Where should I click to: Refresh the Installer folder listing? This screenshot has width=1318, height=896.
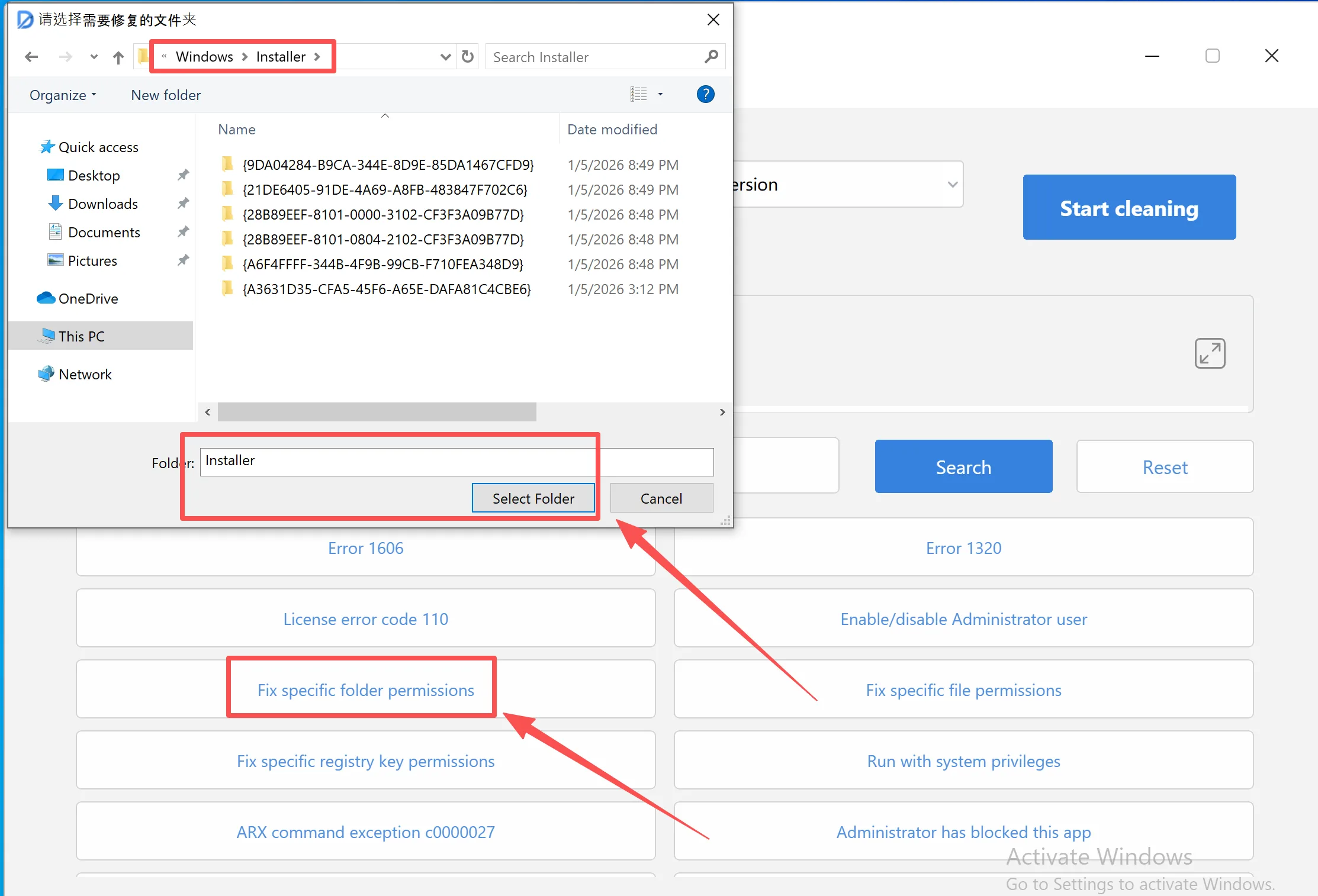pyautogui.click(x=468, y=57)
